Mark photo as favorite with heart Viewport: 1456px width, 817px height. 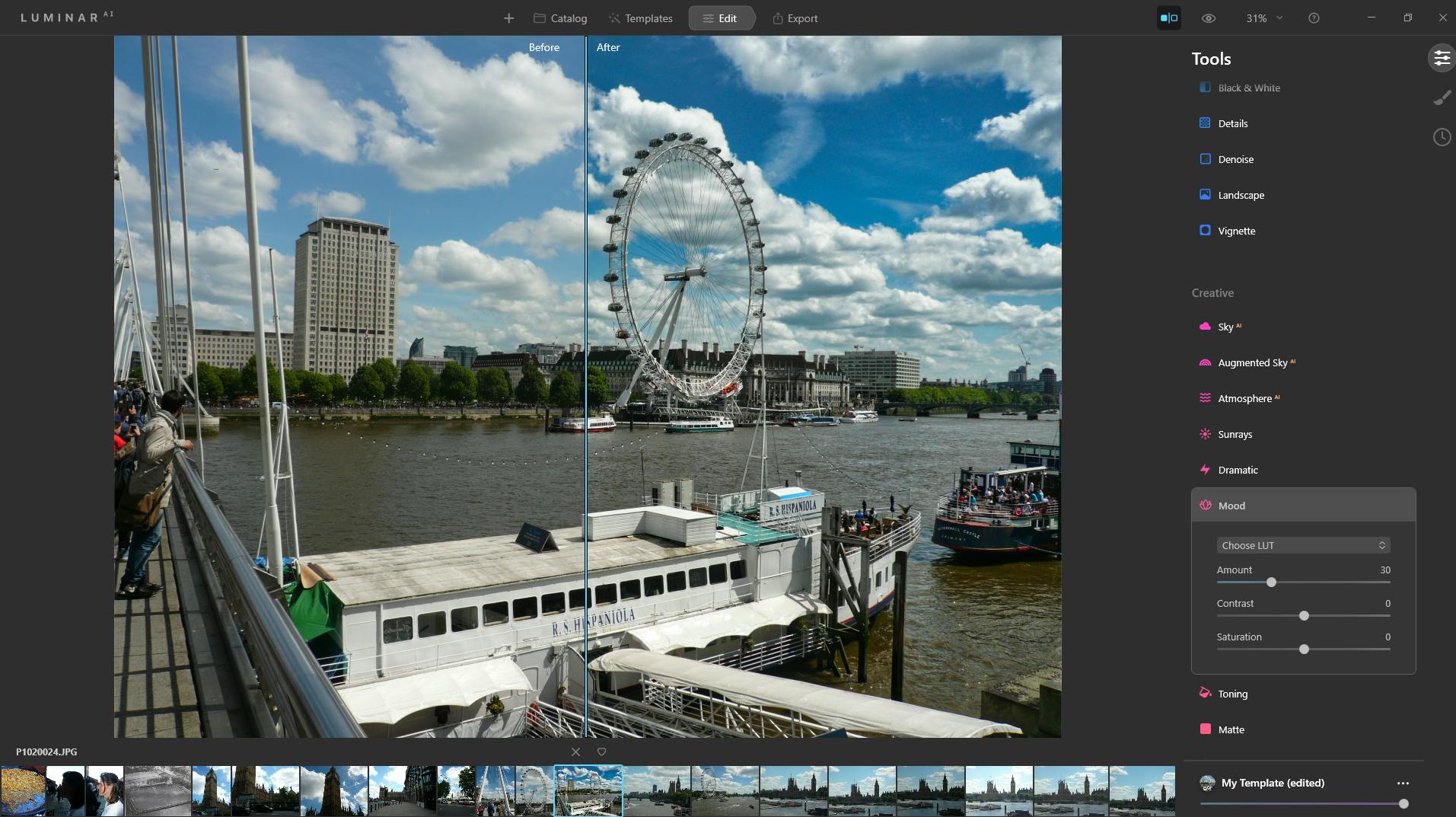click(x=601, y=752)
